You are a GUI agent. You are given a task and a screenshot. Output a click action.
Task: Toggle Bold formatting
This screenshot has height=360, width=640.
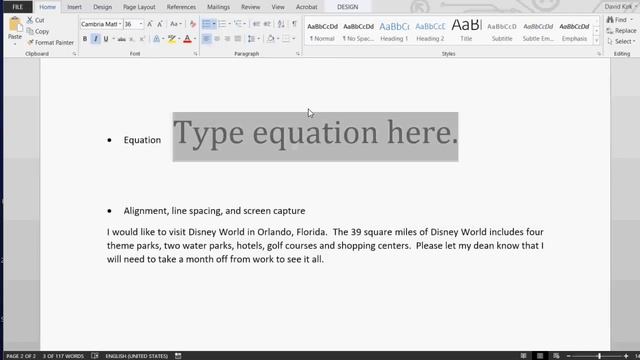click(85, 39)
